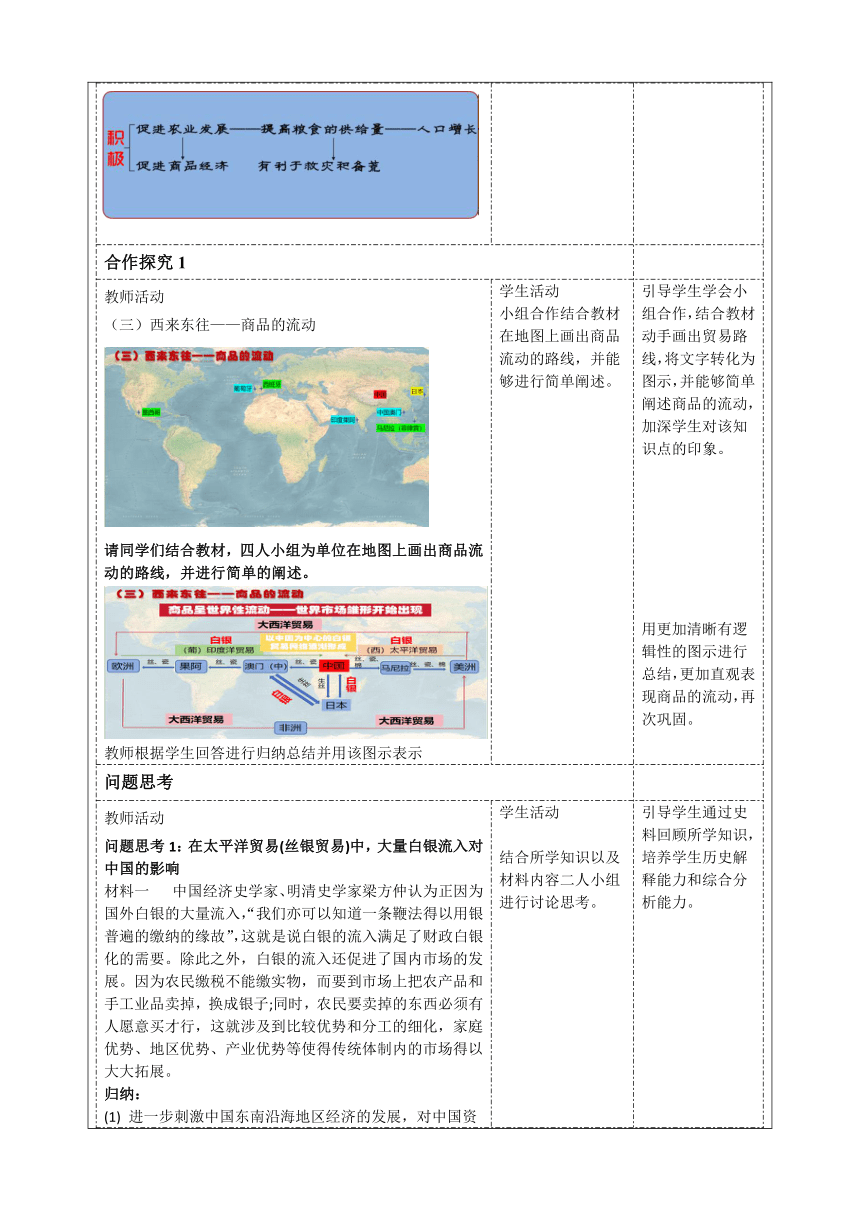This screenshot has height=1216, width=860.
Task: Click the '中国澳门' label on the world map
Action: point(389,412)
